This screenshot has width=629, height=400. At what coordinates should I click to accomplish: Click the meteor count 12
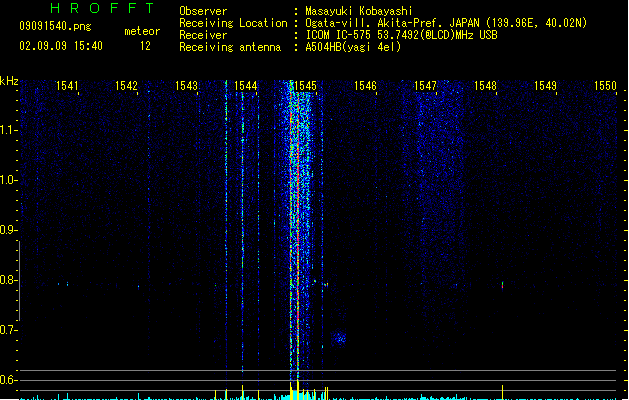[x=145, y=46]
